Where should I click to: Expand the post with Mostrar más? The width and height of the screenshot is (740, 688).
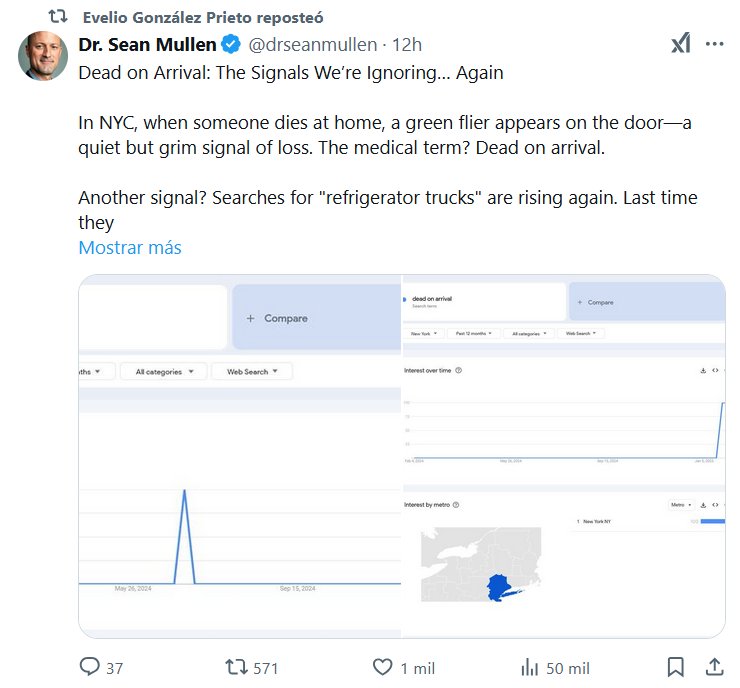(130, 248)
